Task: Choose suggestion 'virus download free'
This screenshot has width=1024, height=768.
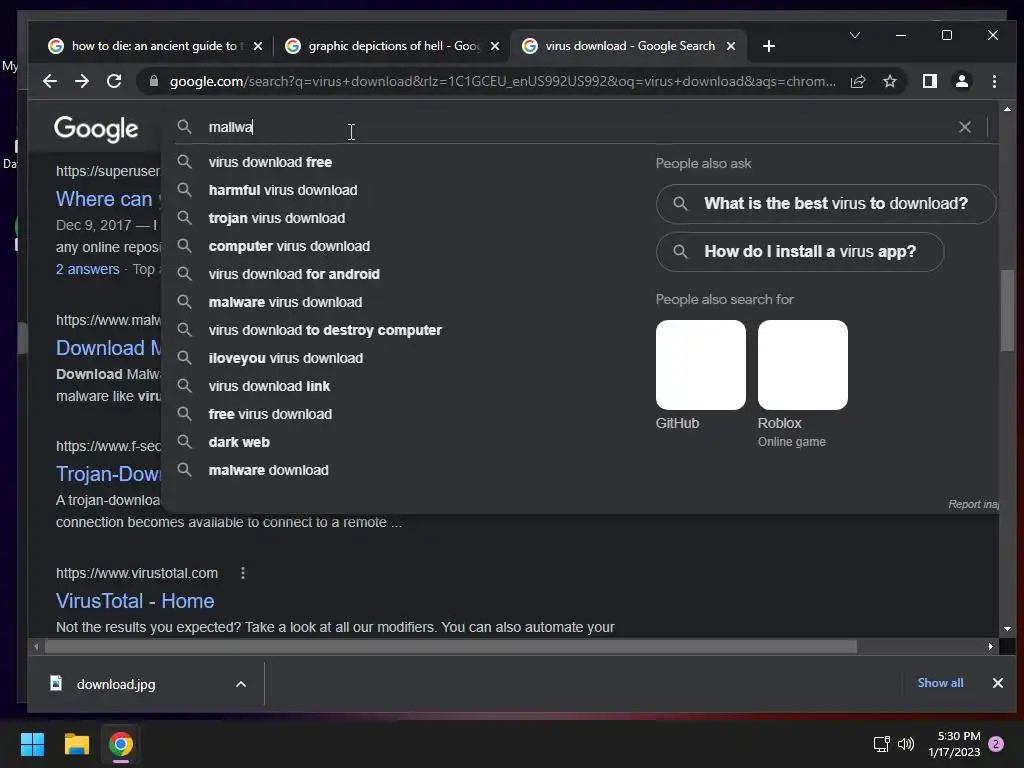Action: (x=270, y=162)
